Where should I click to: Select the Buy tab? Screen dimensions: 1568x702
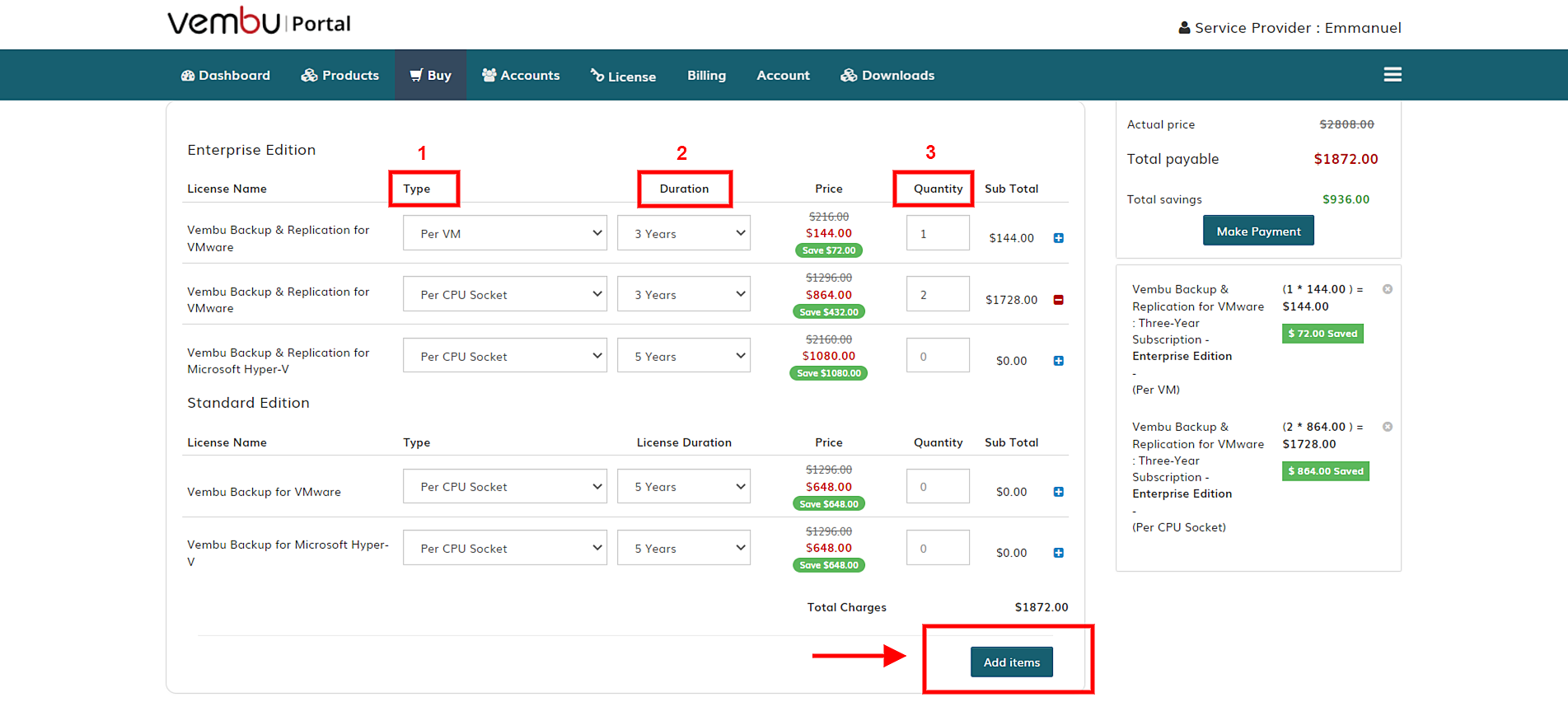(x=430, y=75)
